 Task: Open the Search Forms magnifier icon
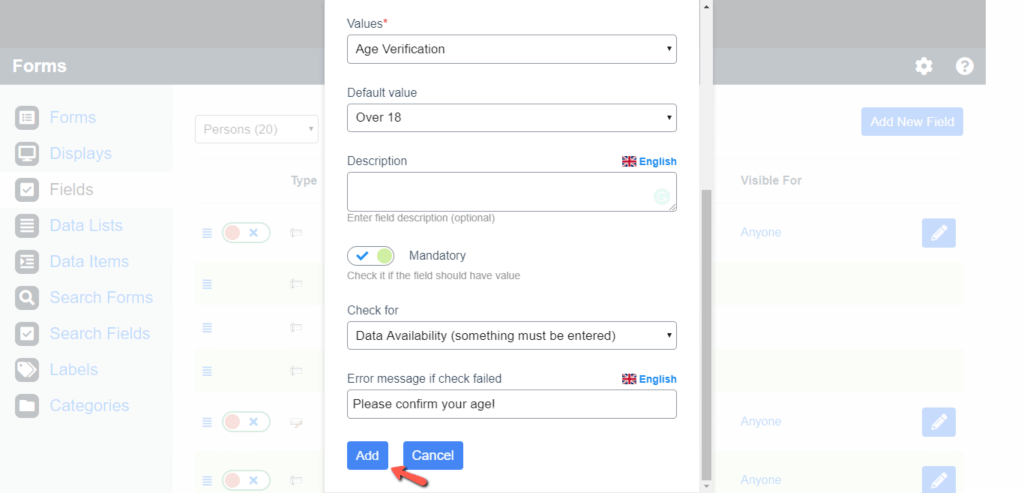point(27,297)
